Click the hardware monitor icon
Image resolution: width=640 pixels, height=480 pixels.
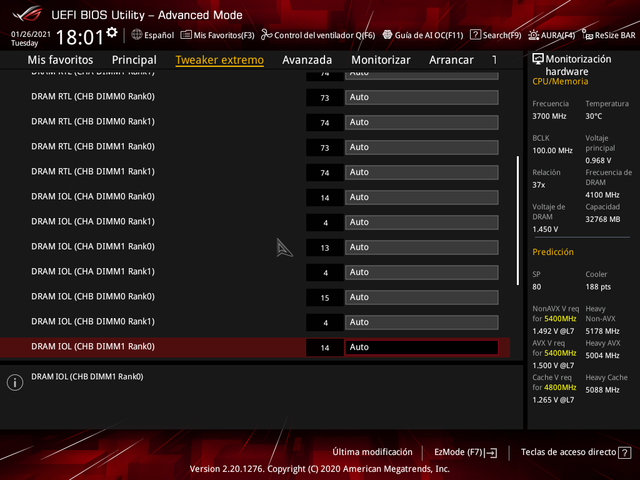pyautogui.click(x=538, y=59)
